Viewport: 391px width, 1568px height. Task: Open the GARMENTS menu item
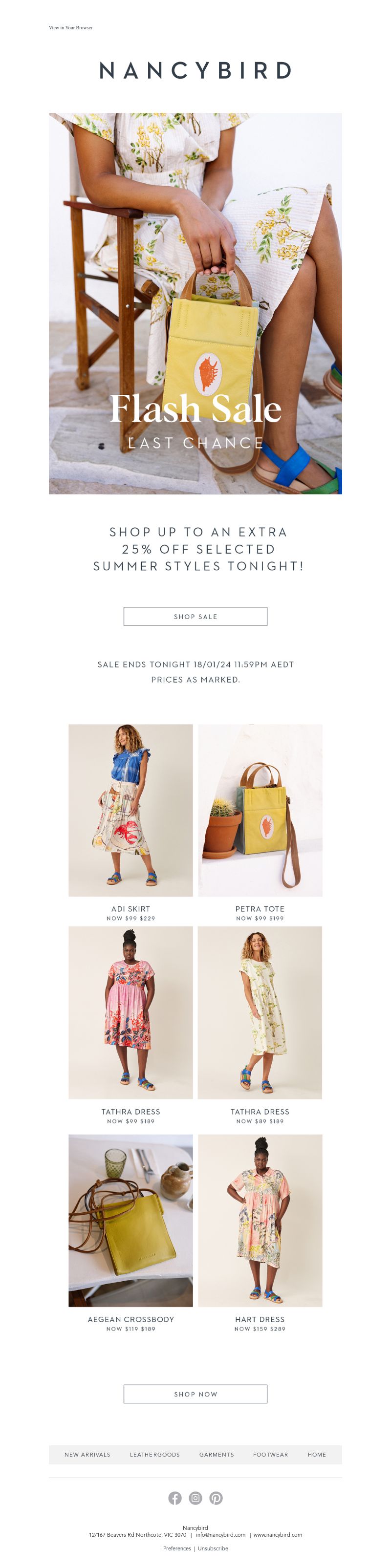click(x=216, y=1455)
